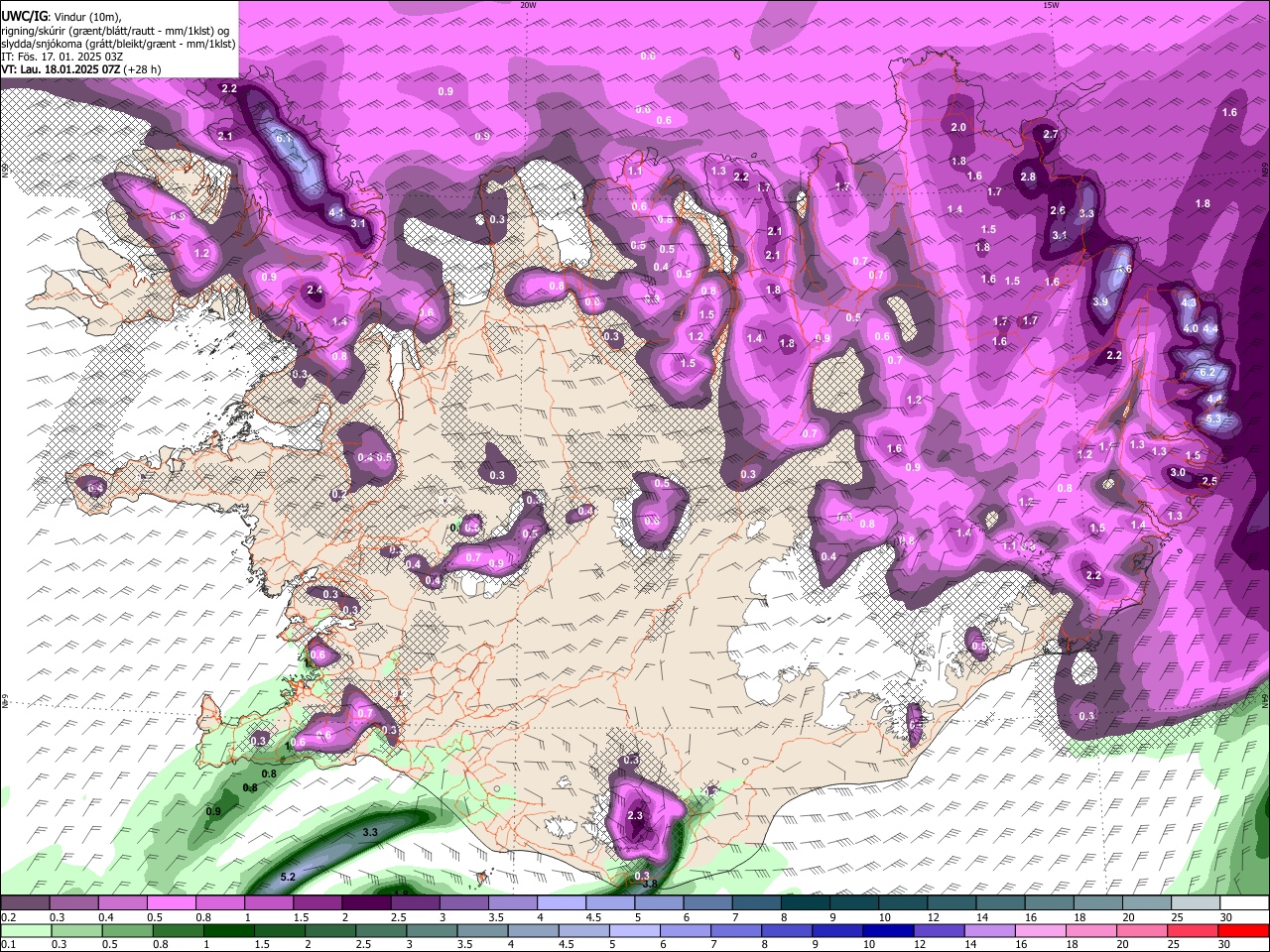Click the '15W' longitude label at the top edge

point(1051,5)
